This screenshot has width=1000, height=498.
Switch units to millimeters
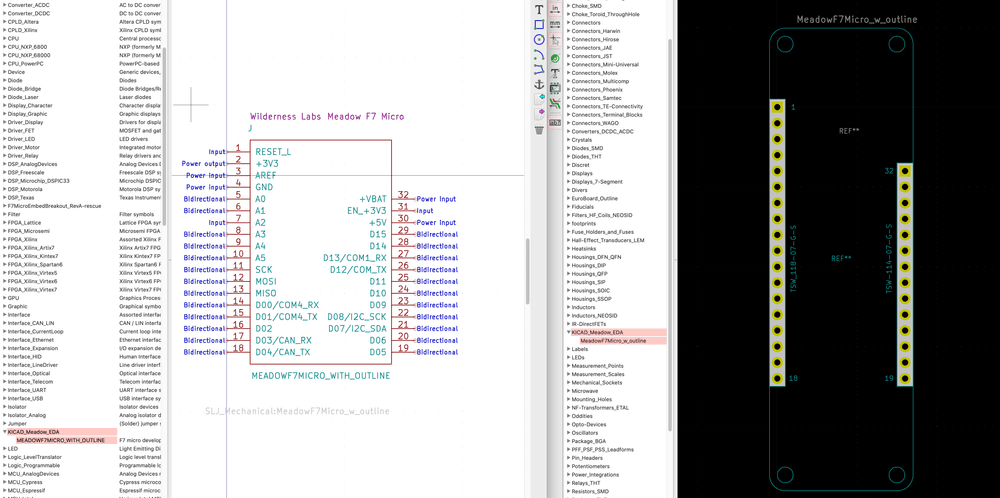pos(555,24)
